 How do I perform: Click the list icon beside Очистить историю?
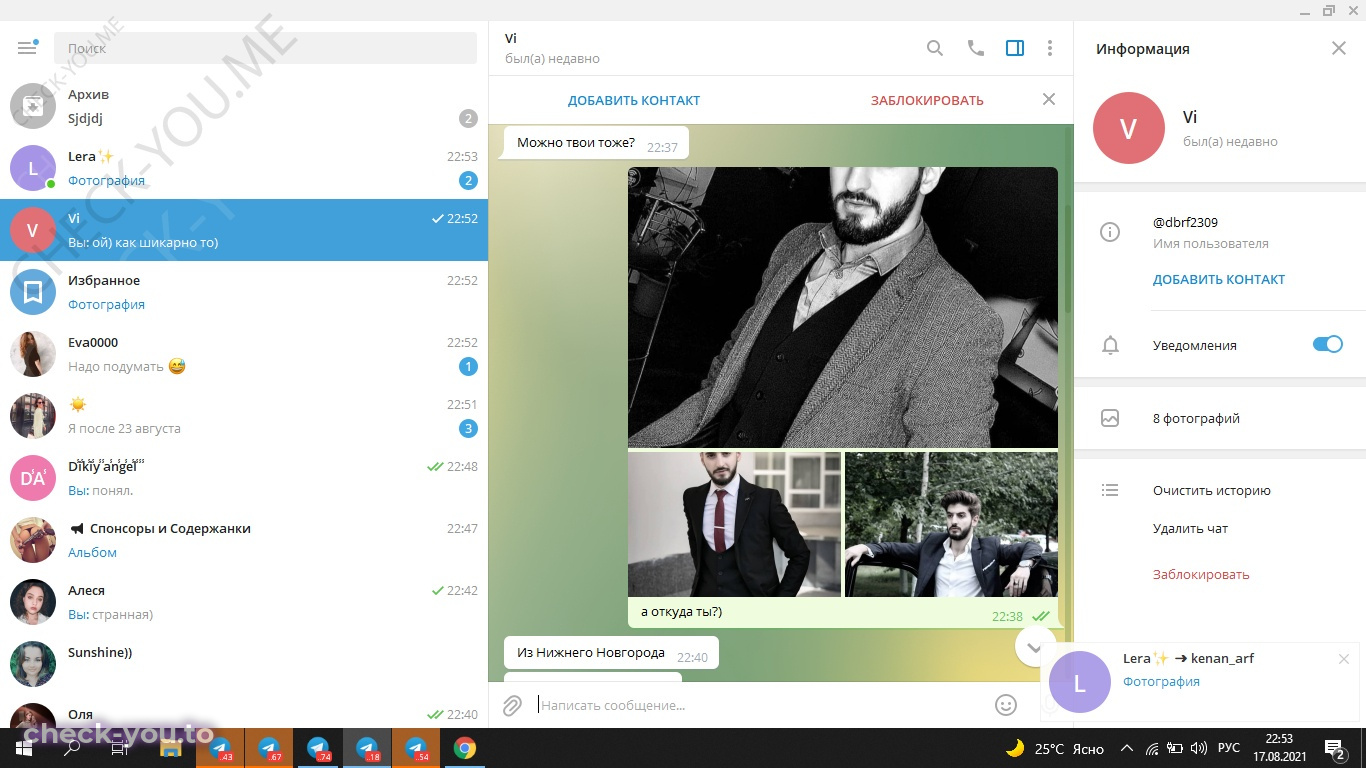1110,490
